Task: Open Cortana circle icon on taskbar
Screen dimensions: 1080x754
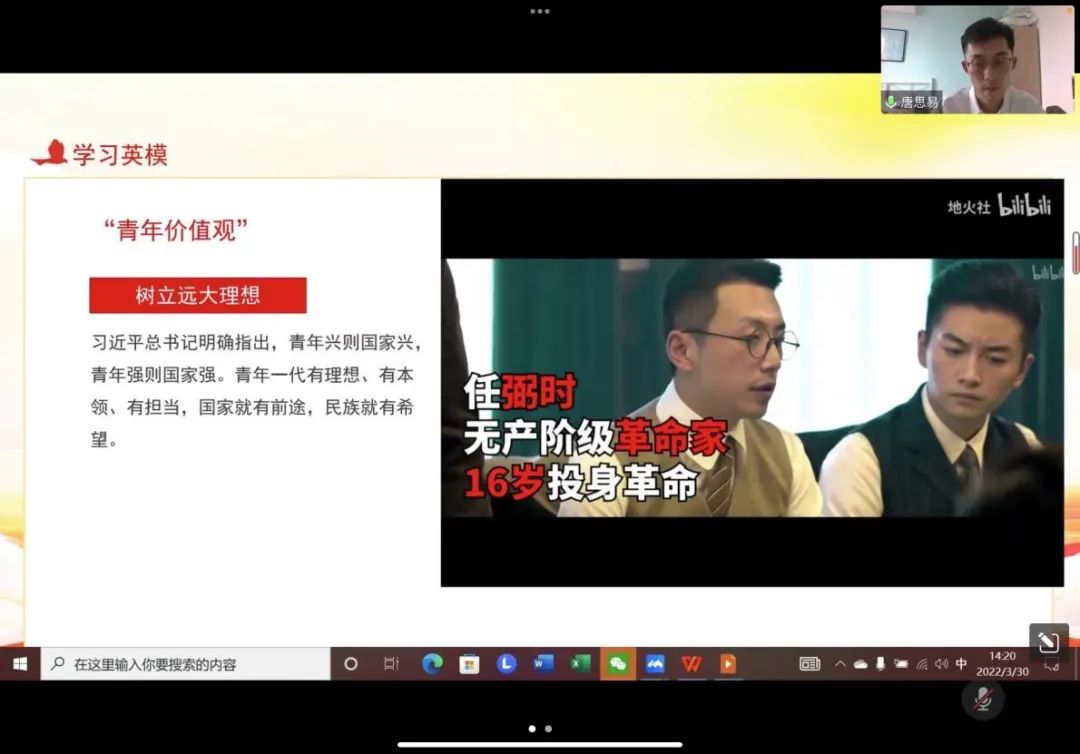Action: click(x=351, y=664)
